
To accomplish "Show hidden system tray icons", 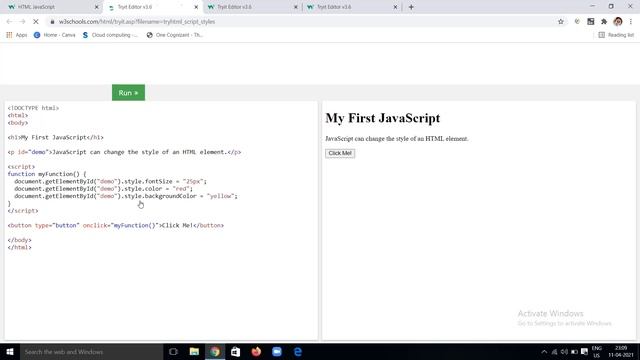I will (x=544, y=352).
